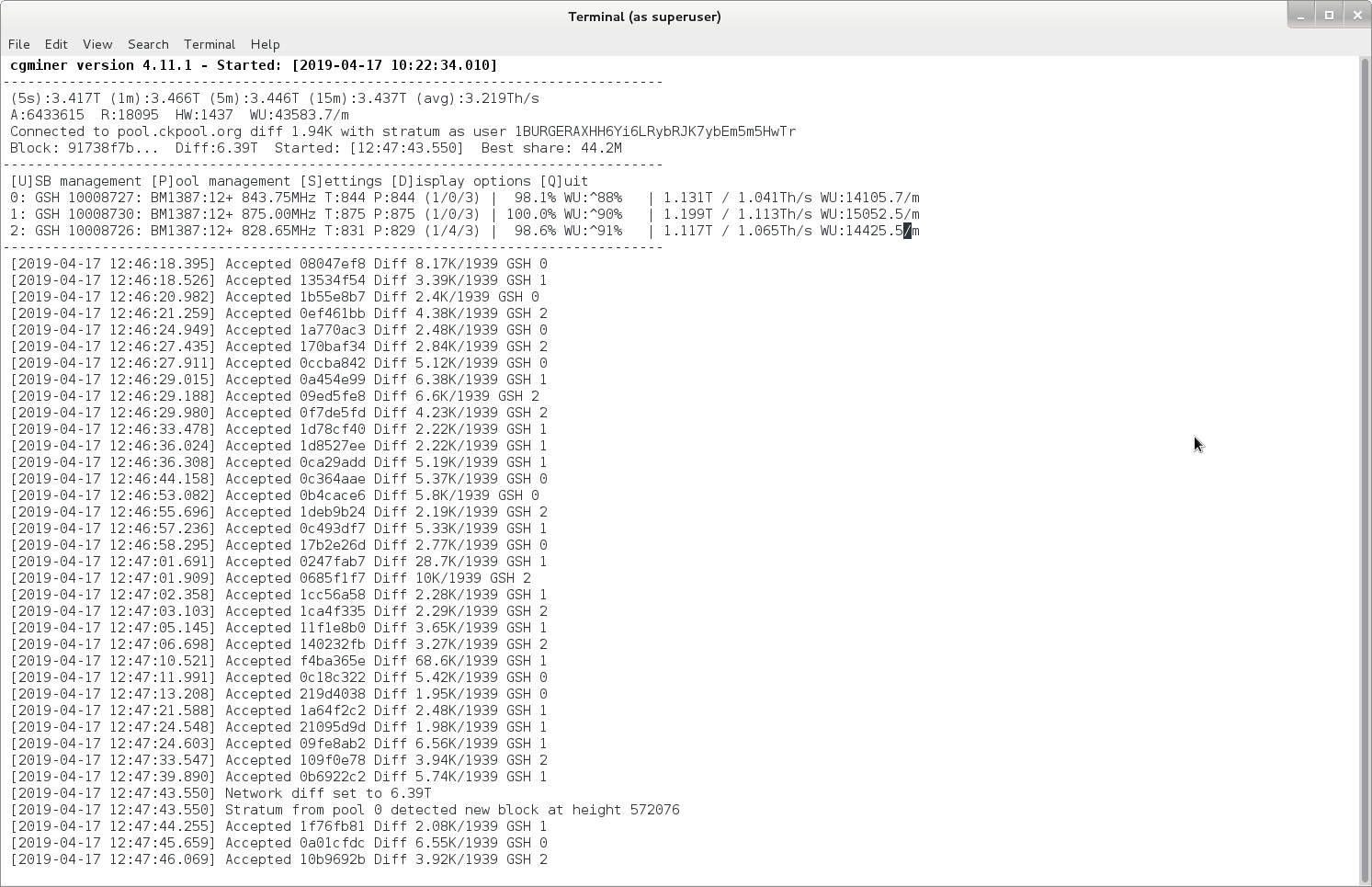Click 'Block: 91738f7b...' text
Image resolution: width=1372 pixels, height=887 pixels.
click(85, 148)
